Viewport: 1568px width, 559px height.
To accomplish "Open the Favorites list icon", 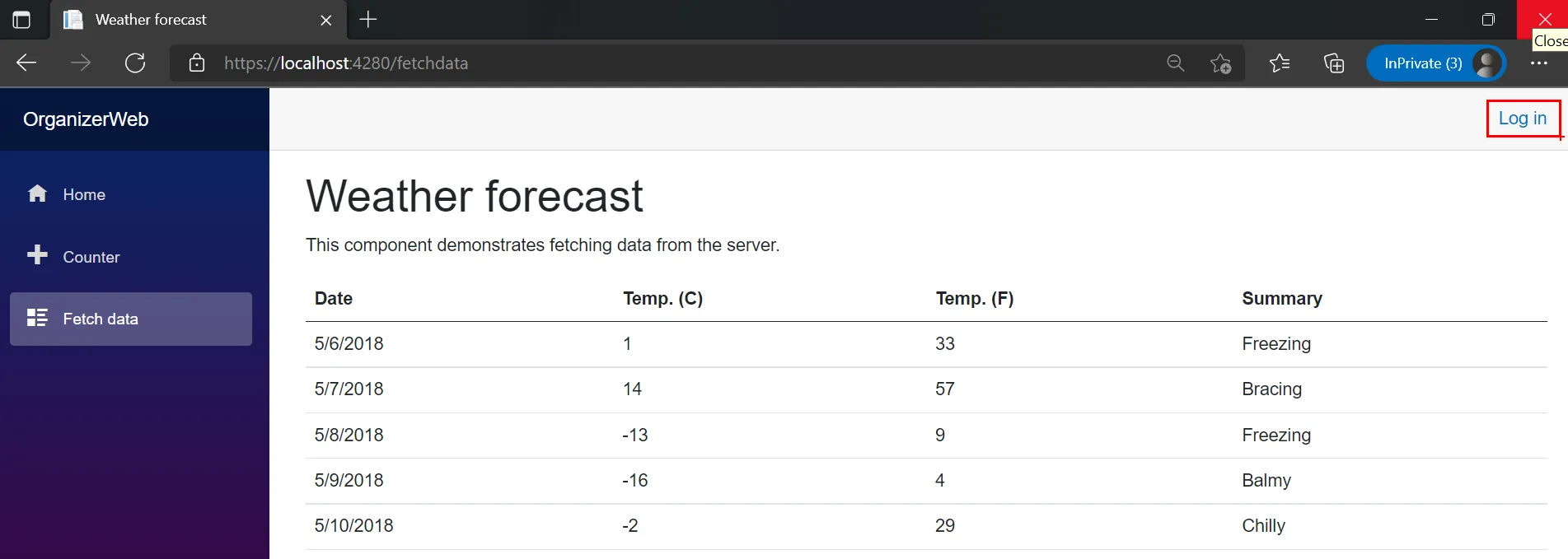I will click(1280, 63).
